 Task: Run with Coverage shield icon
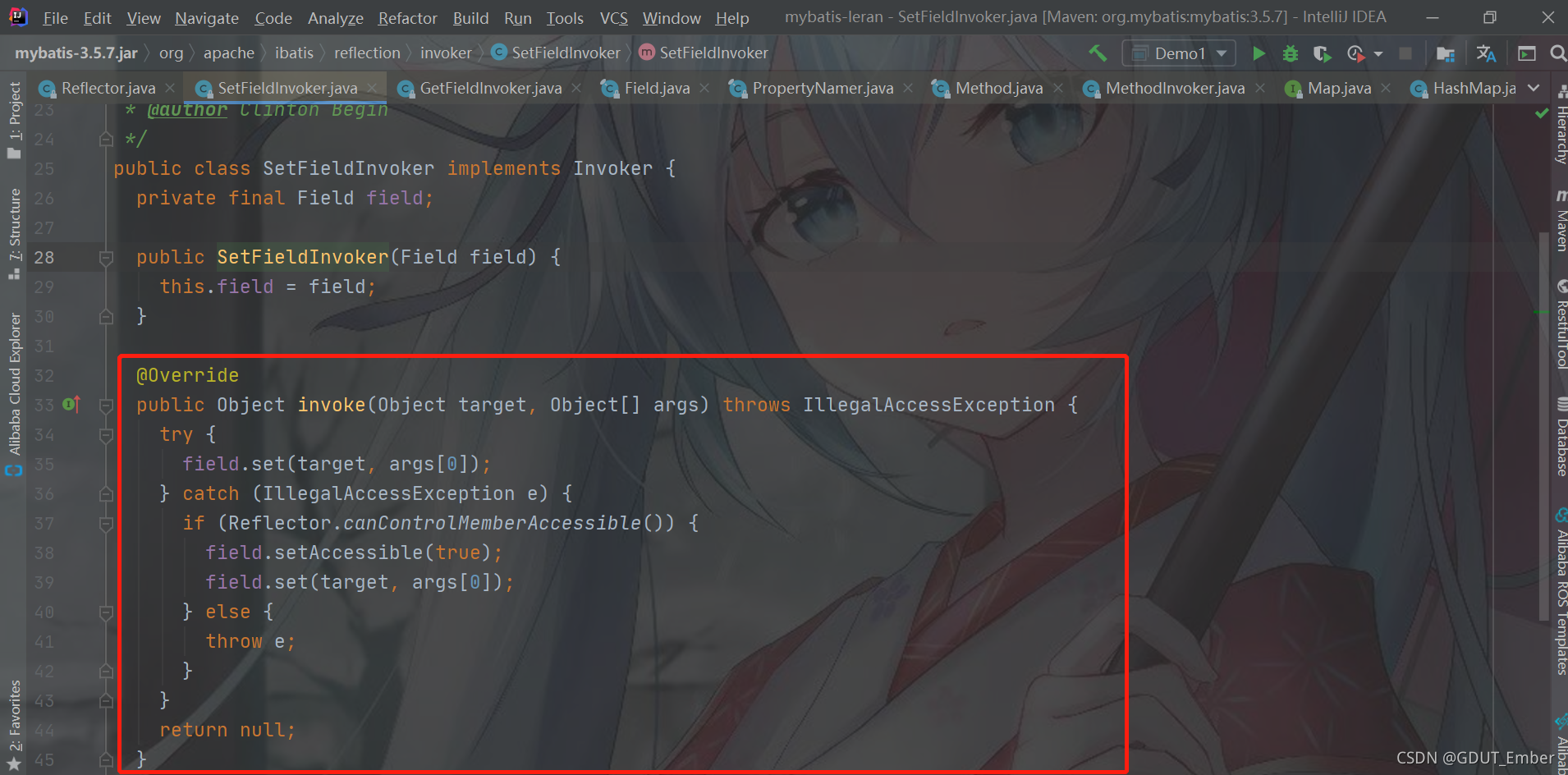pyautogui.click(x=1322, y=53)
